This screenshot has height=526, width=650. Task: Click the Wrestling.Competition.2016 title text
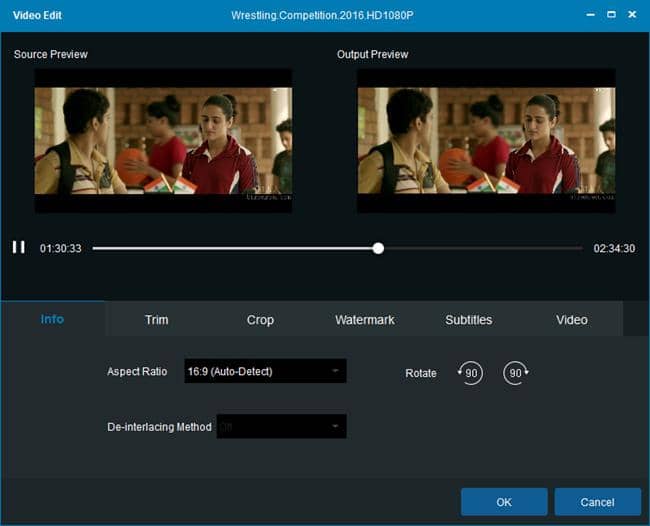coord(322,15)
